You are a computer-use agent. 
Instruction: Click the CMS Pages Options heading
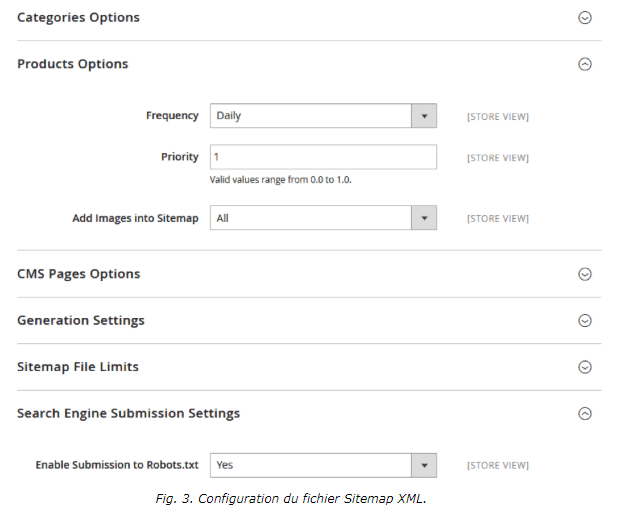coord(79,274)
